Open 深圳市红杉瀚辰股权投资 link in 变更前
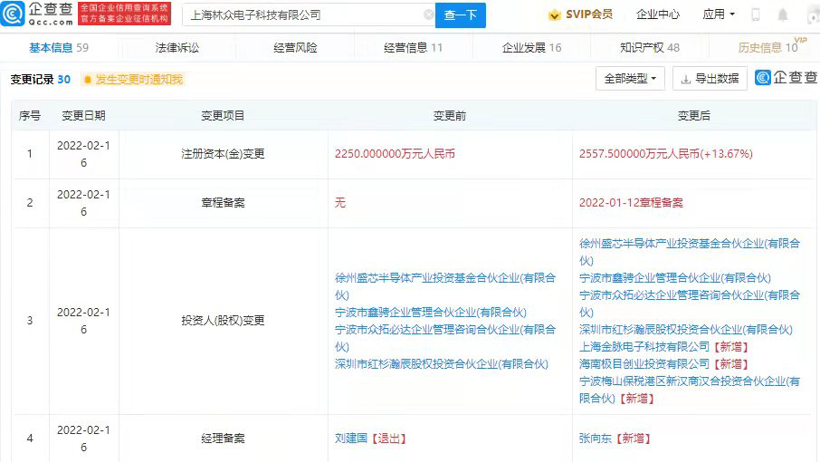820x462 pixels. [441, 364]
